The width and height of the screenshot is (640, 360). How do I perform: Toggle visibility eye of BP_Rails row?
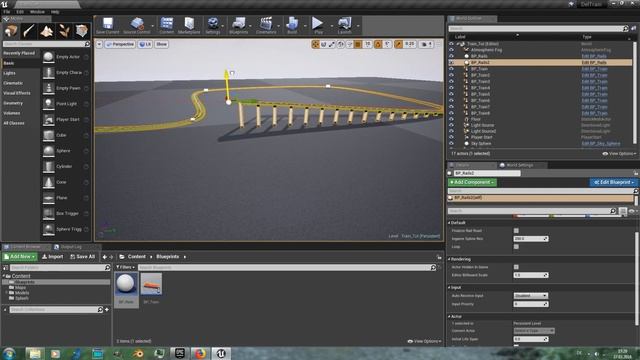pos(451,56)
